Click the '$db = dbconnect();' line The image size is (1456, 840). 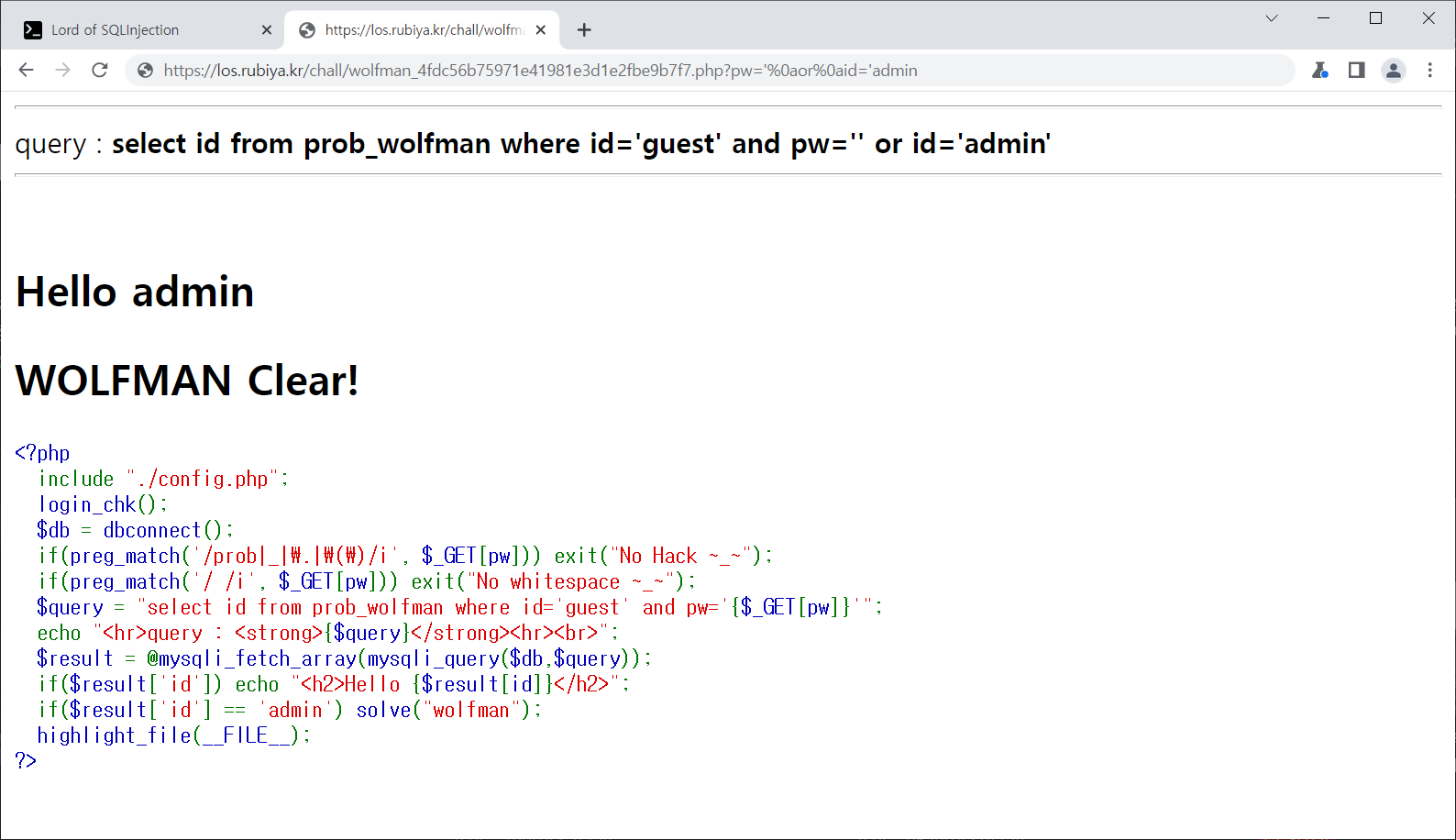pyautogui.click(x=136, y=530)
